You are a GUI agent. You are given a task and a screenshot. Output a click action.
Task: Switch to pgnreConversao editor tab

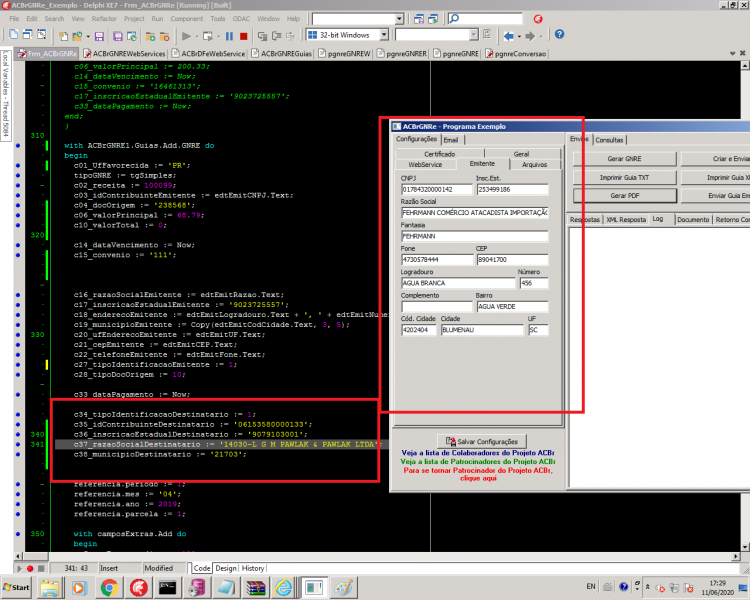pos(516,54)
